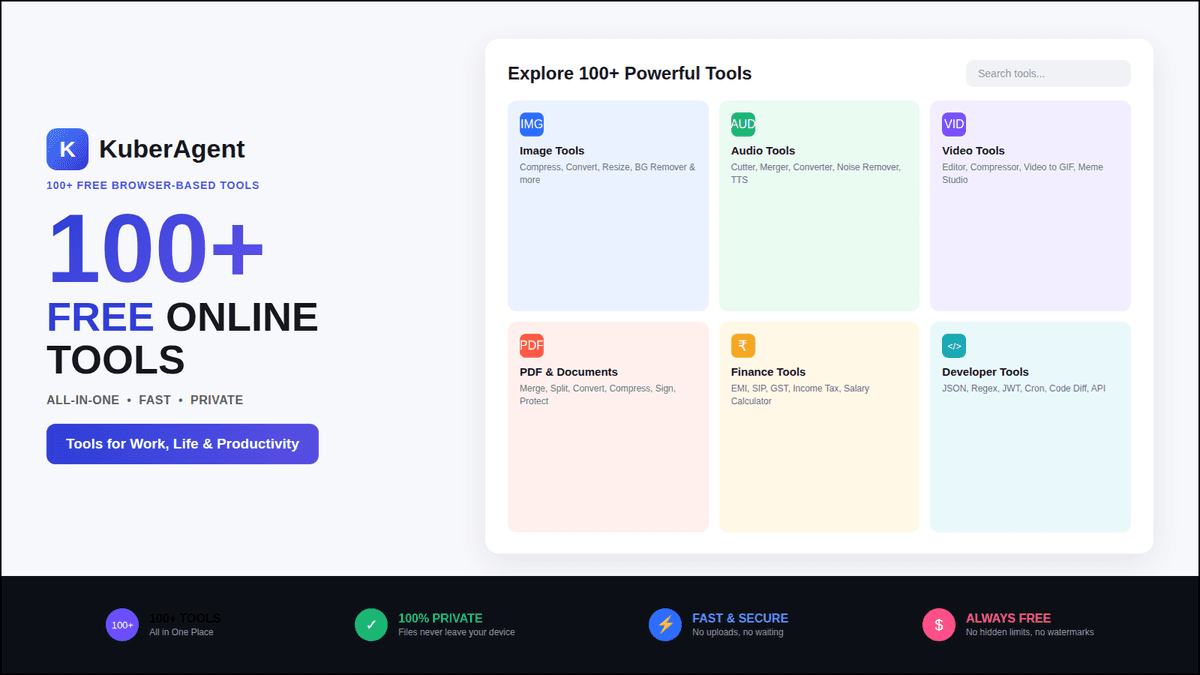Open the Audio Tools card title
This screenshot has width=1200, height=675.
(x=763, y=151)
